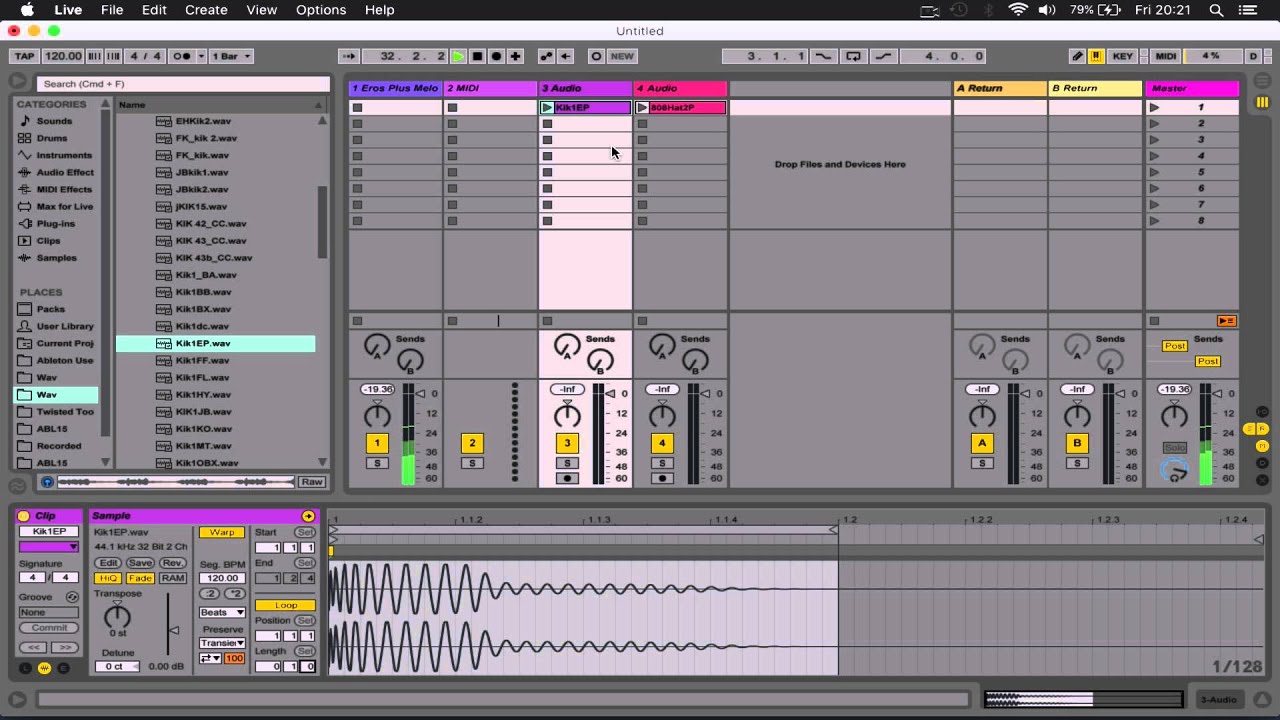Select Instruments category
The image size is (1280, 720).
pos(64,155)
